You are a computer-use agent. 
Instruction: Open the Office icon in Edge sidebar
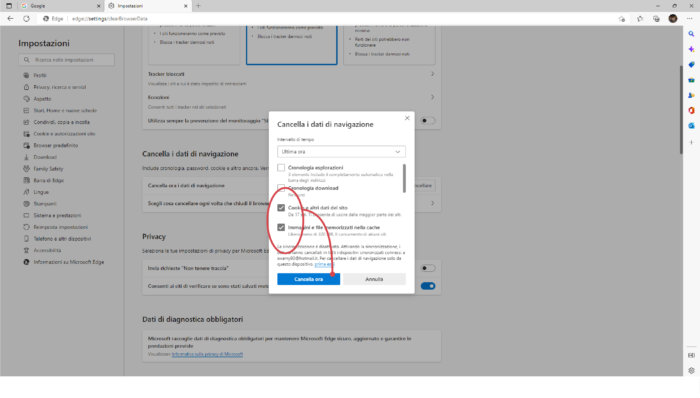point(691,110)
